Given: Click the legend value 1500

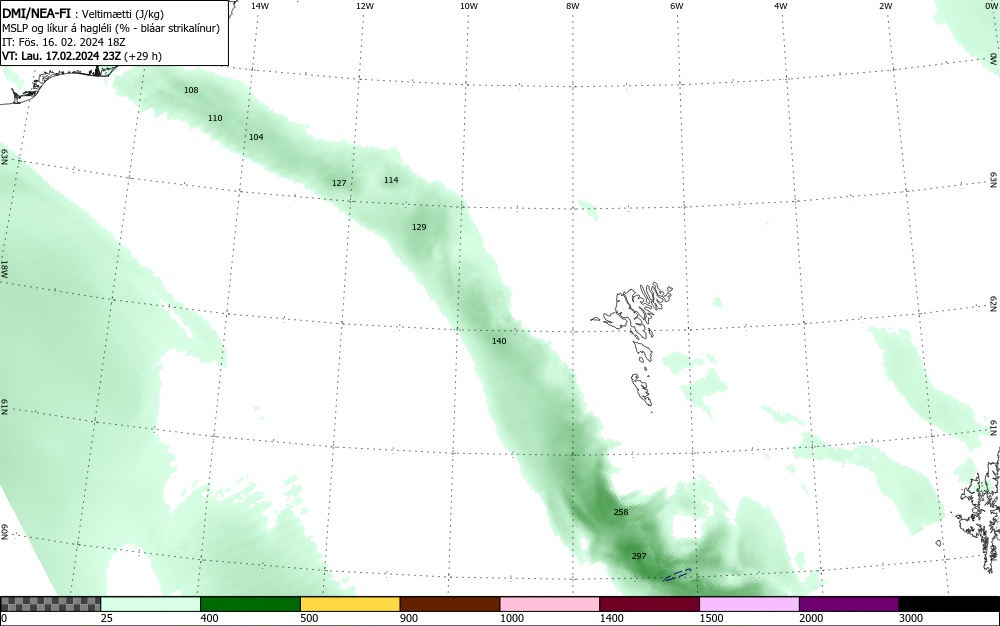Looking at the screenshot, I should 711,618.
